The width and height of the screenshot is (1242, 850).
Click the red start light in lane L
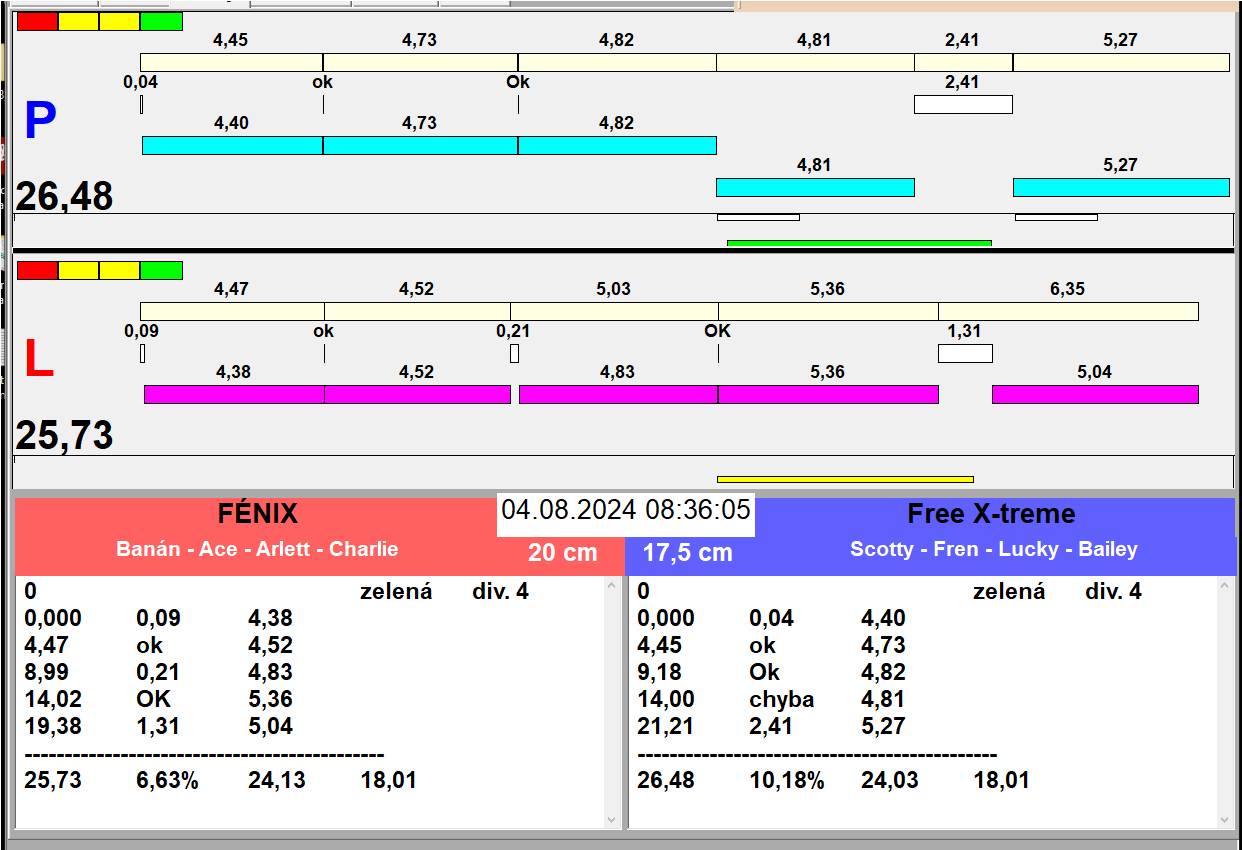tap(38, 270)
